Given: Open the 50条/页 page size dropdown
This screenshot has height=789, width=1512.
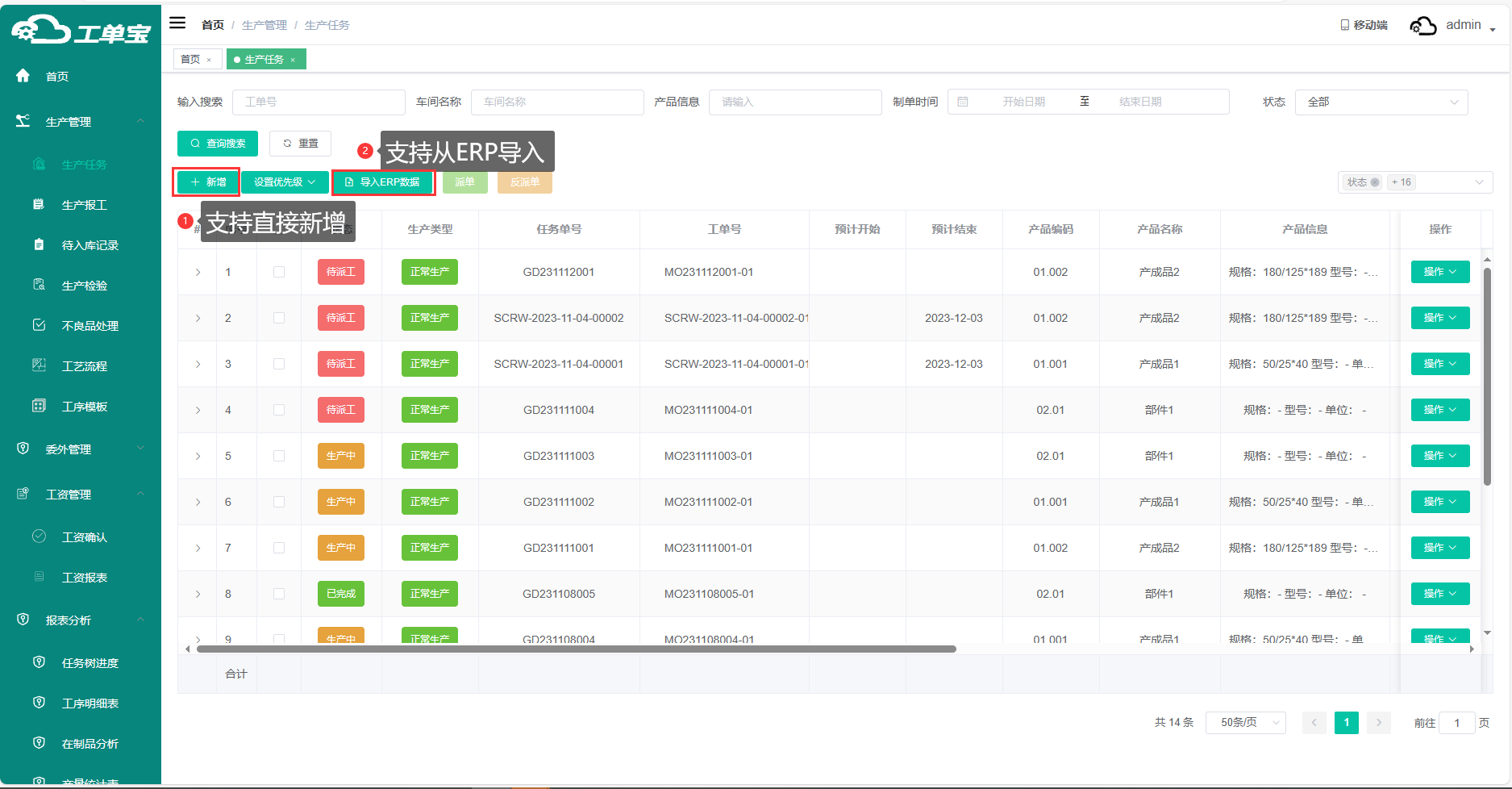Looking at the screenshot, I should pyautogui.click(x=1244, y=722).
